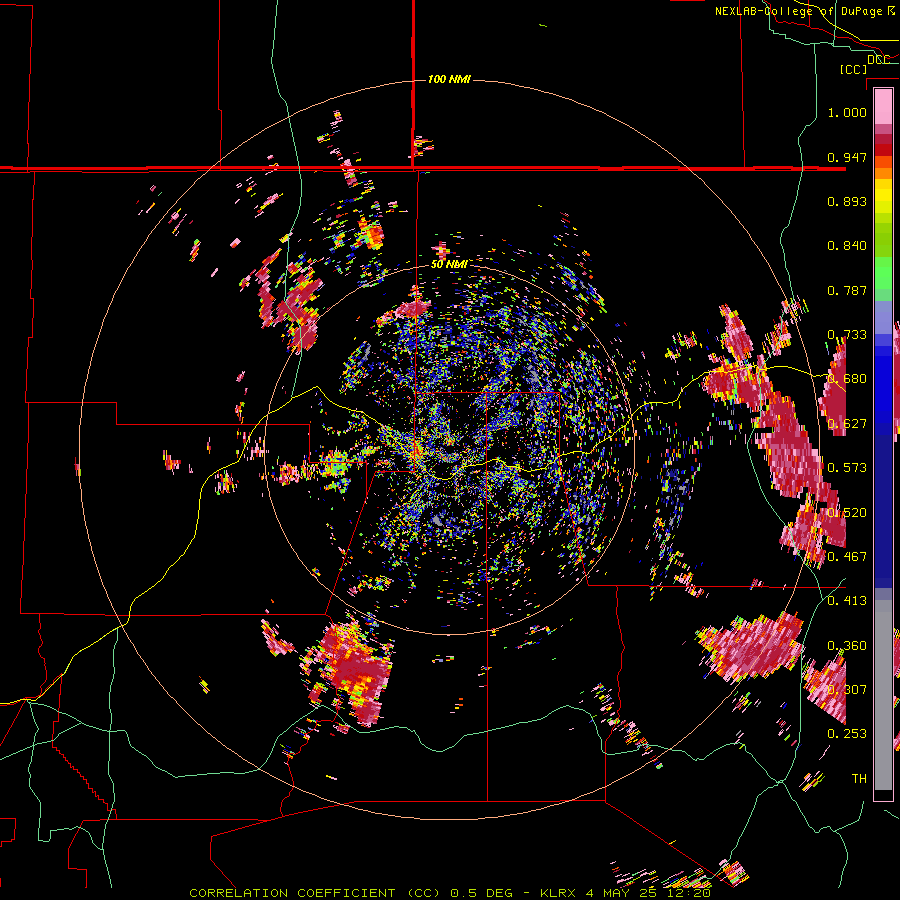Click the gray lower segment of color bar

883,695
